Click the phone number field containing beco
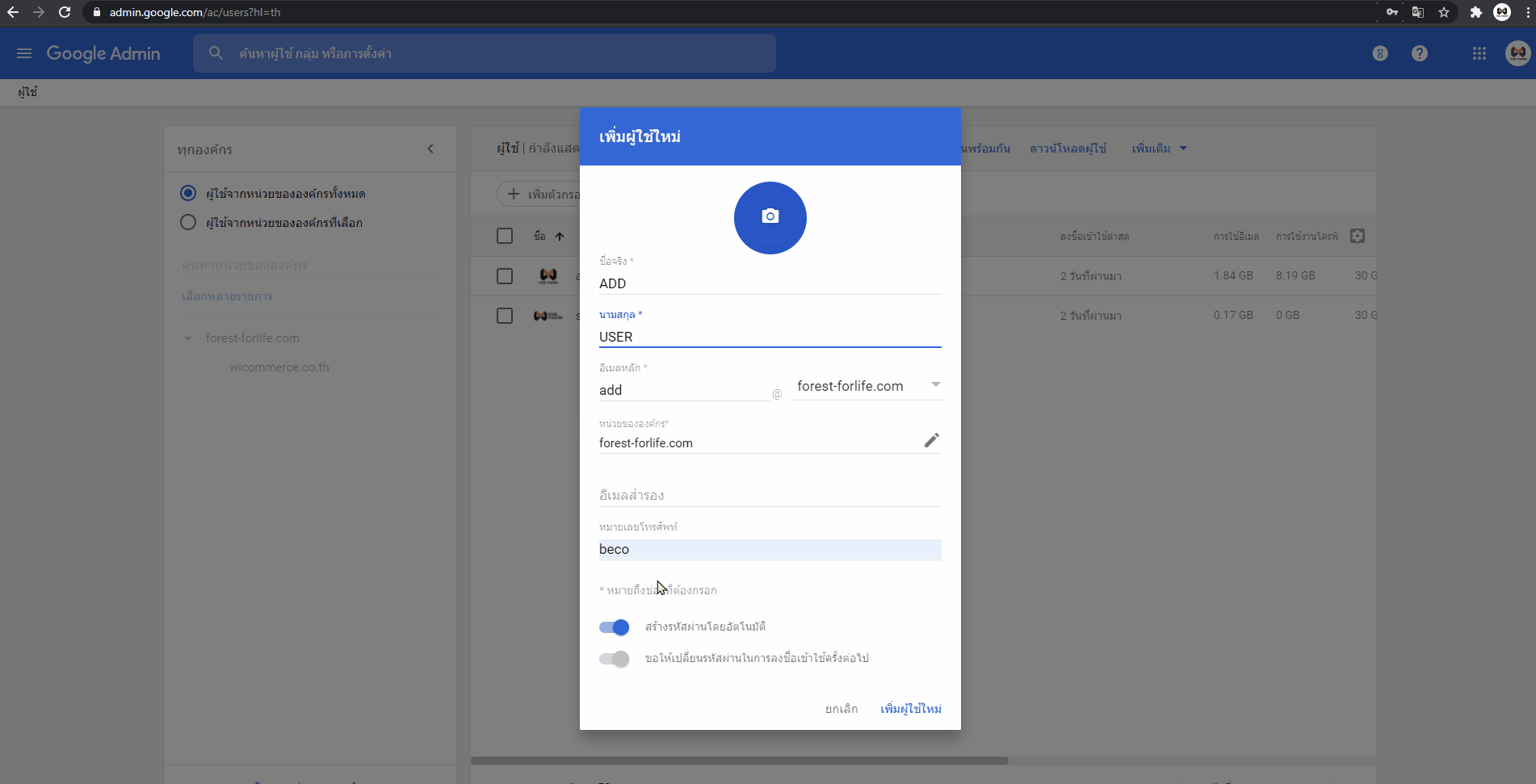1536x784 pixels. [770, 549]
